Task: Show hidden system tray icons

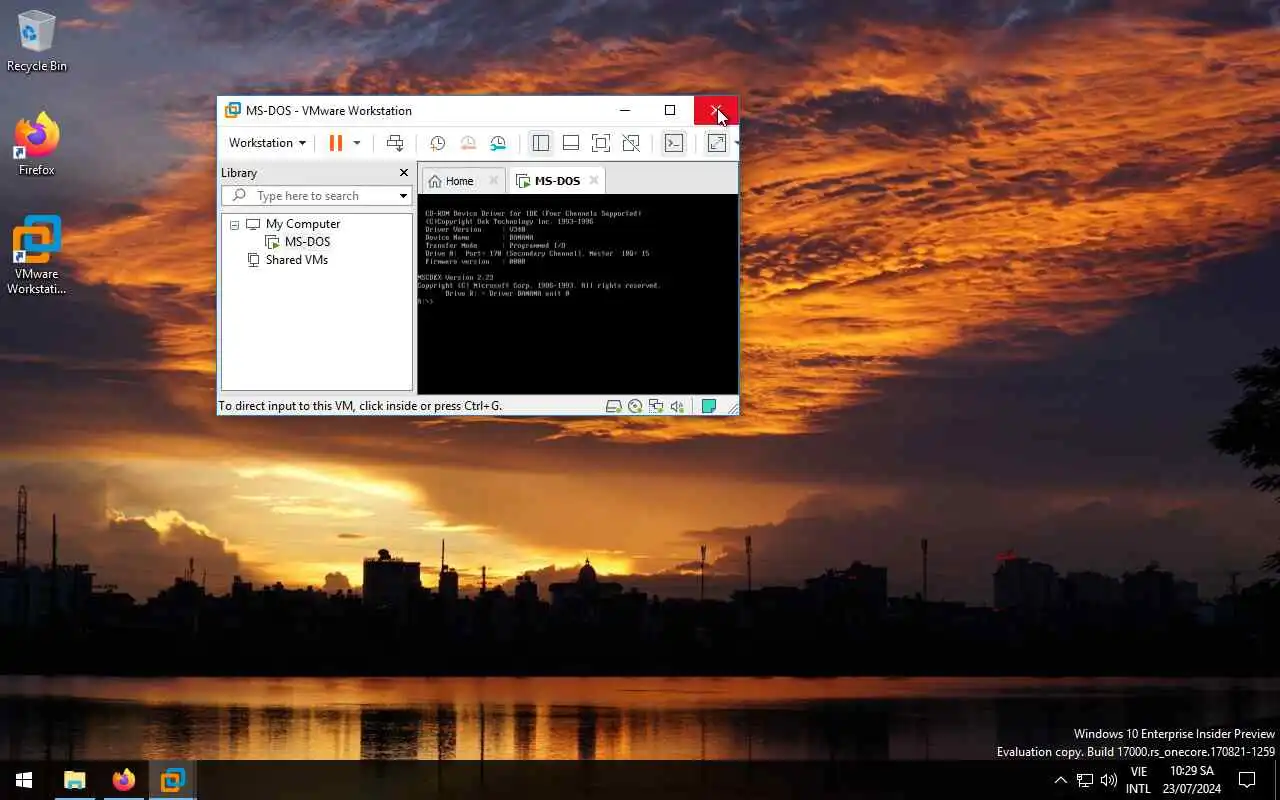Action: click(1061, 780)
